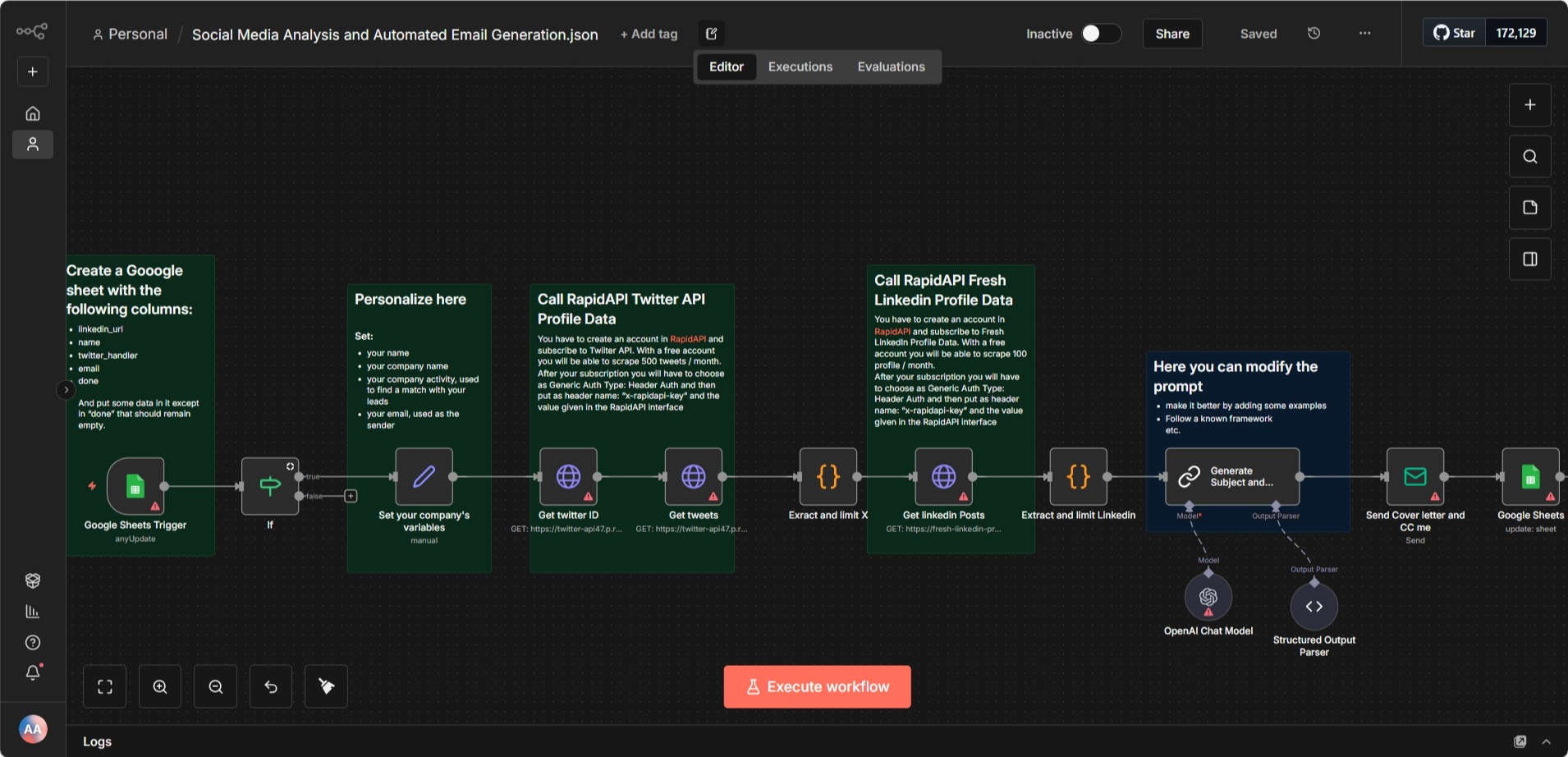This screenshot has width=1568, height=757.
Task: Zoom in on the canvas
Action: pyautogui.click(x=160, y=686)
